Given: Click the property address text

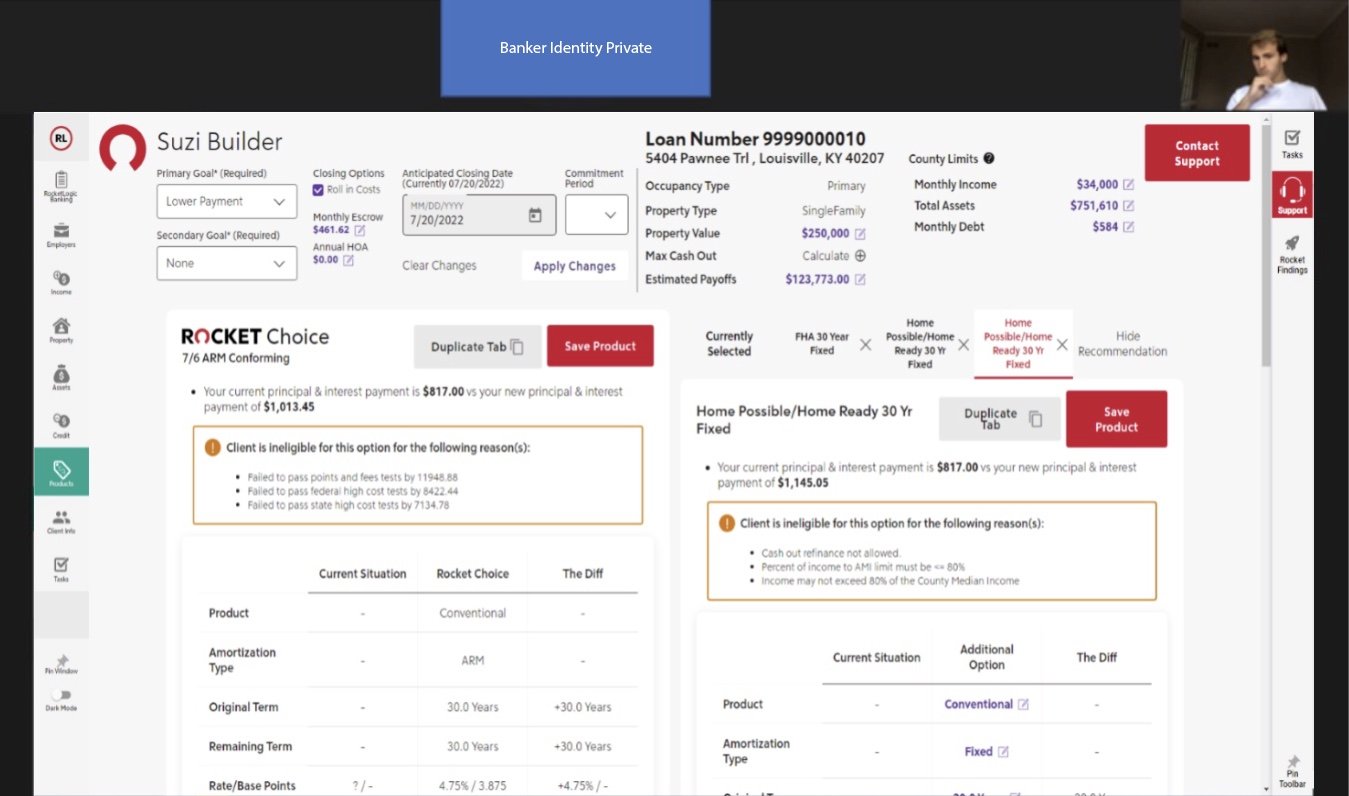Looking at the screenshot, I should click(765, 159).
